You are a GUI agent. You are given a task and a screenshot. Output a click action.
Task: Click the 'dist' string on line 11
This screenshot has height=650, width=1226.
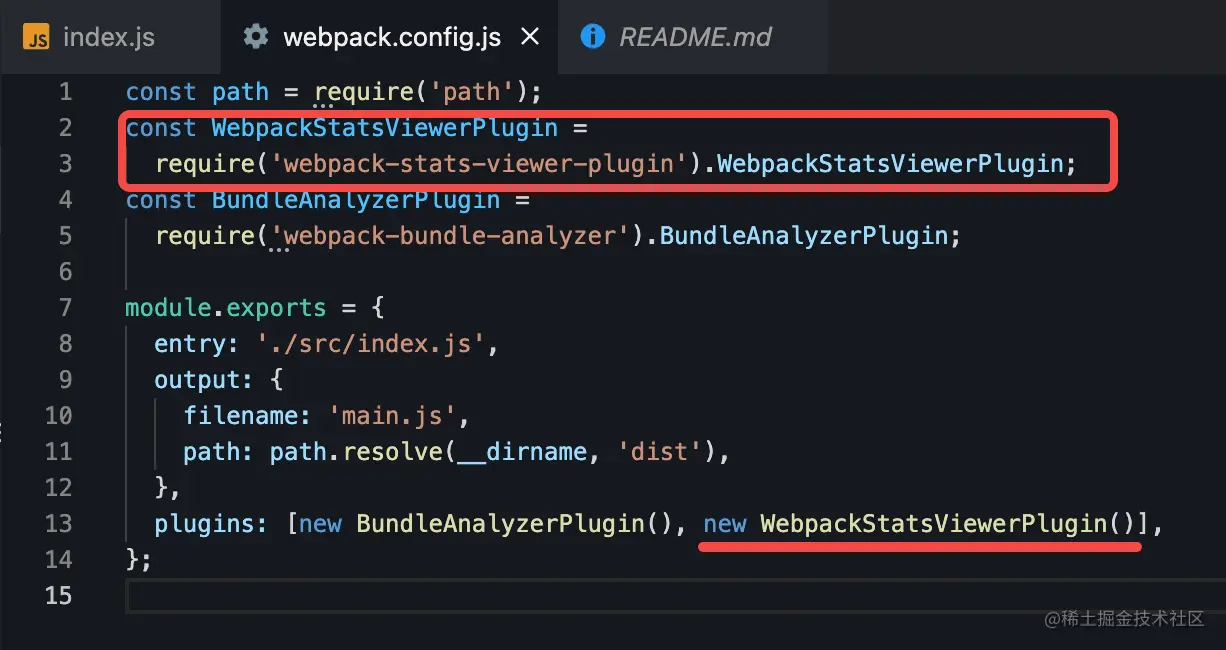[660, 452]
